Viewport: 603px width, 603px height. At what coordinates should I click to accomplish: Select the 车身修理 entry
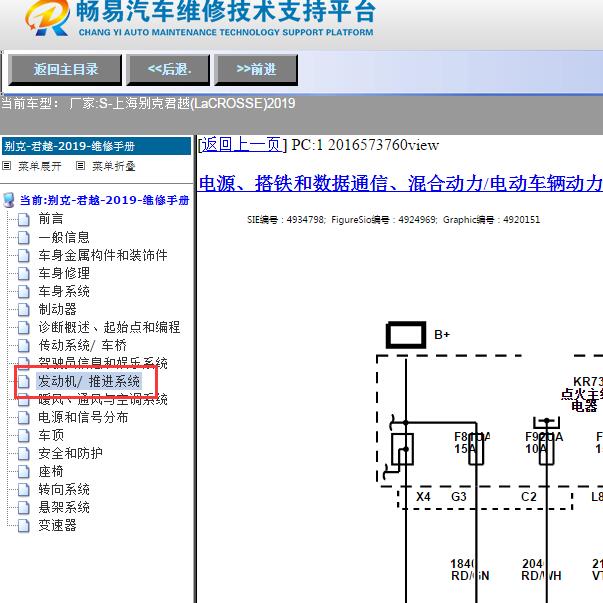coord(64,273)
